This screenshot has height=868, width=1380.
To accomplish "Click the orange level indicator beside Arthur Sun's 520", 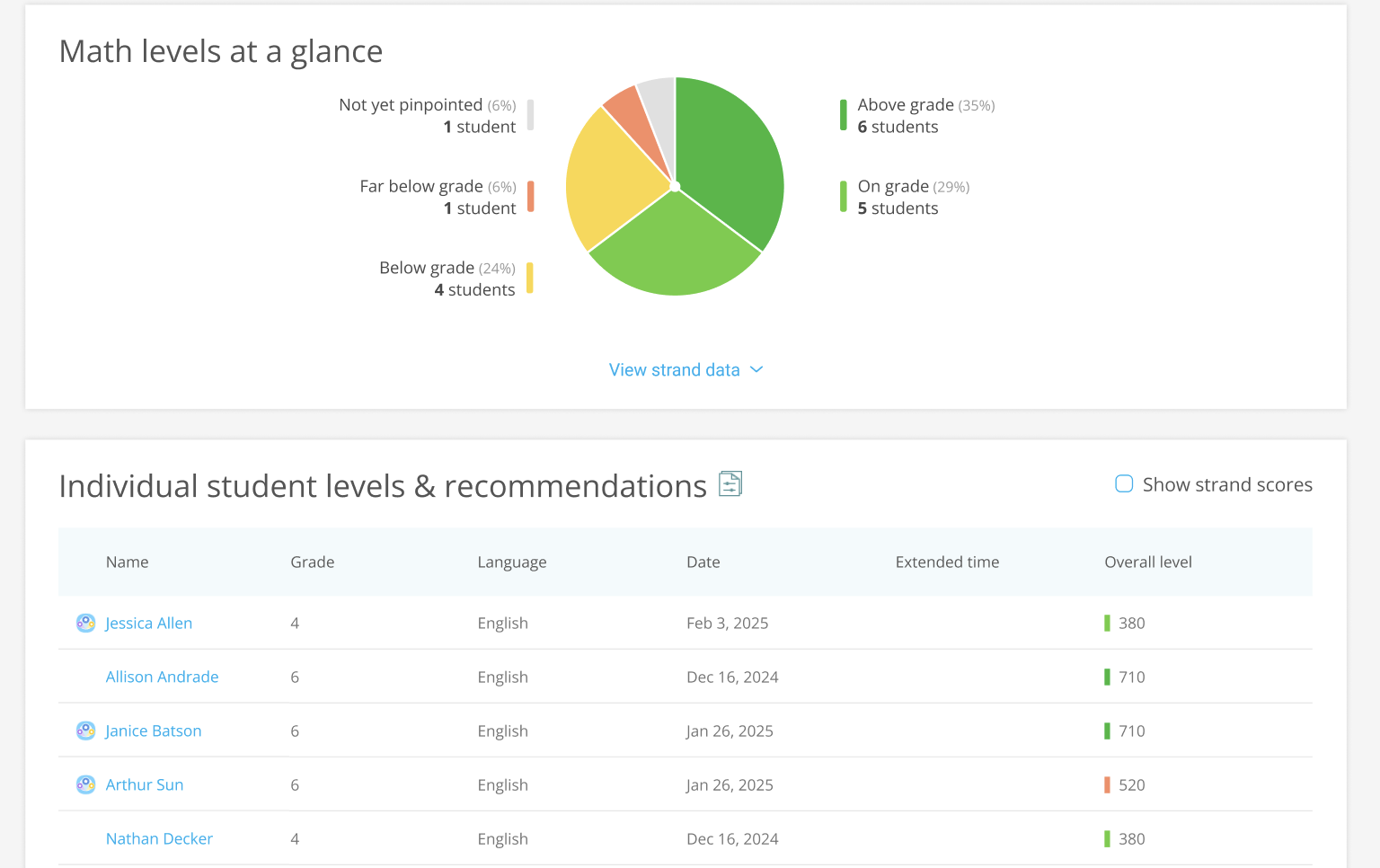I will click(x=1108, y=784).
